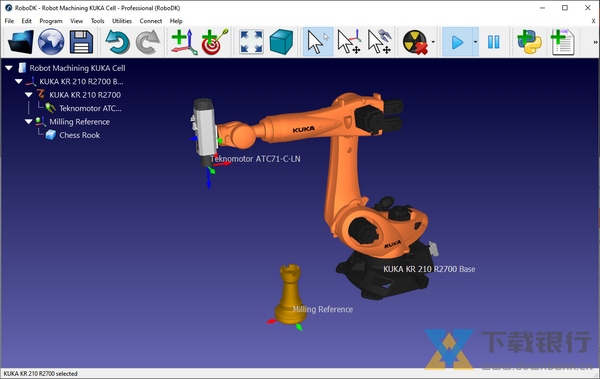Open the simulation speed dropdown arrow

click(x=475, y=42)
